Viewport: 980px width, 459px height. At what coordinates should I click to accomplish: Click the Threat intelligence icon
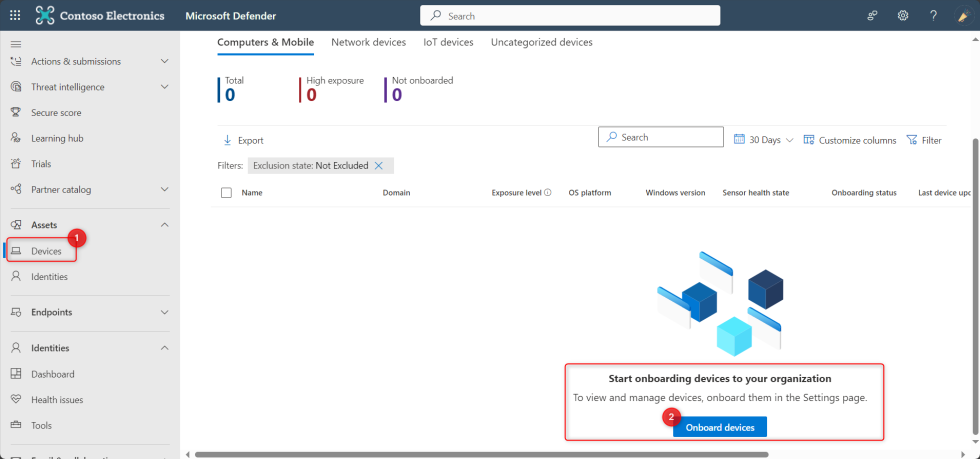point(17,87)
